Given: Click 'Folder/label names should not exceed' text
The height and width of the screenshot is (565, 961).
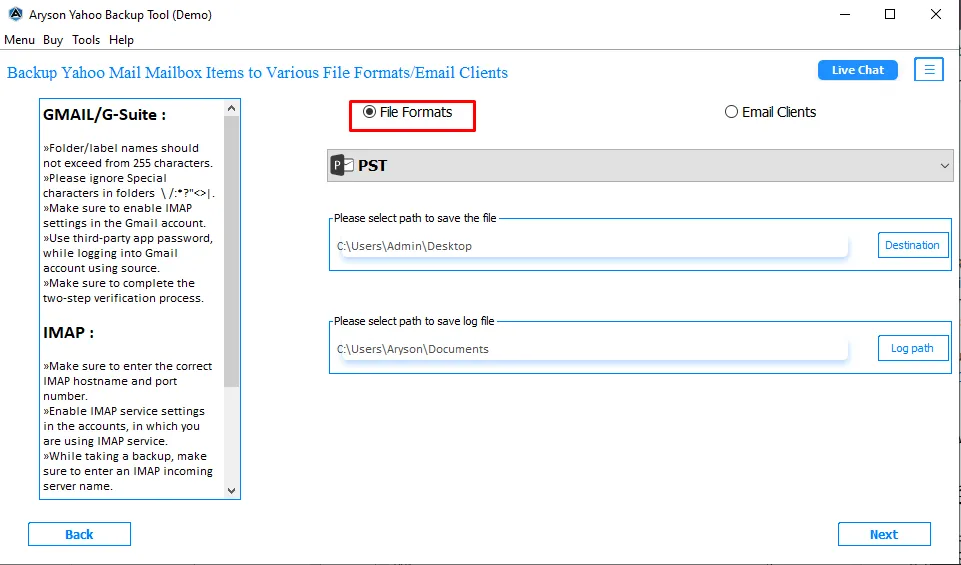Looking at the screenshot, I should (127, 156).
